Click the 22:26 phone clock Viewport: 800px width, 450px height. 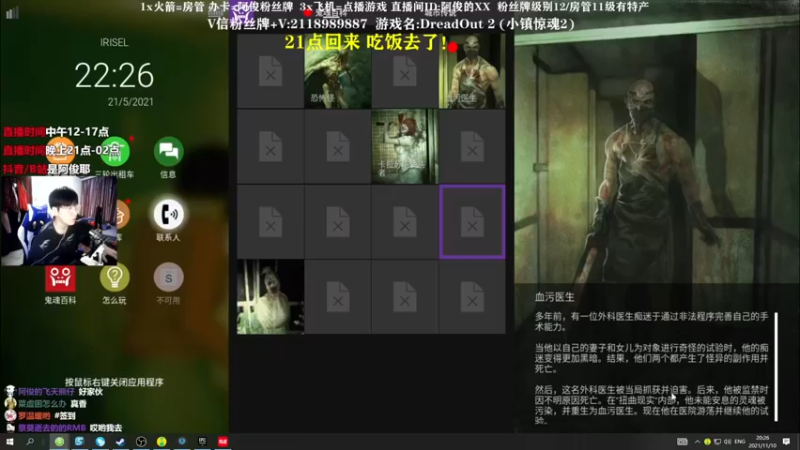click(x=114, y=76)
